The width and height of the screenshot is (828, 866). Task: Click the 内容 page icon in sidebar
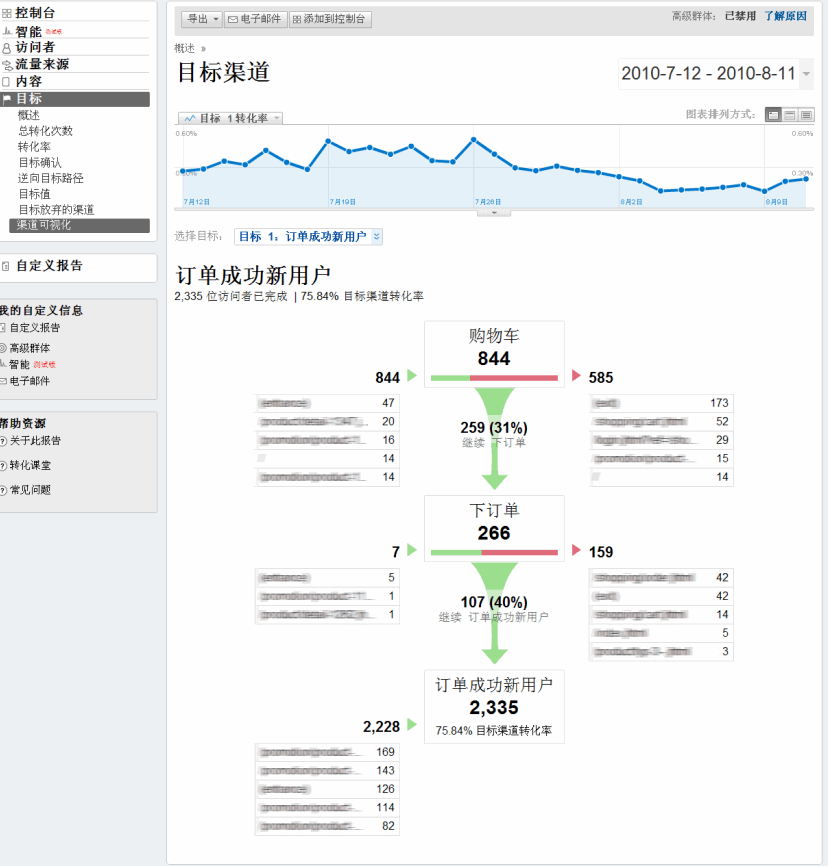[7, 82]
